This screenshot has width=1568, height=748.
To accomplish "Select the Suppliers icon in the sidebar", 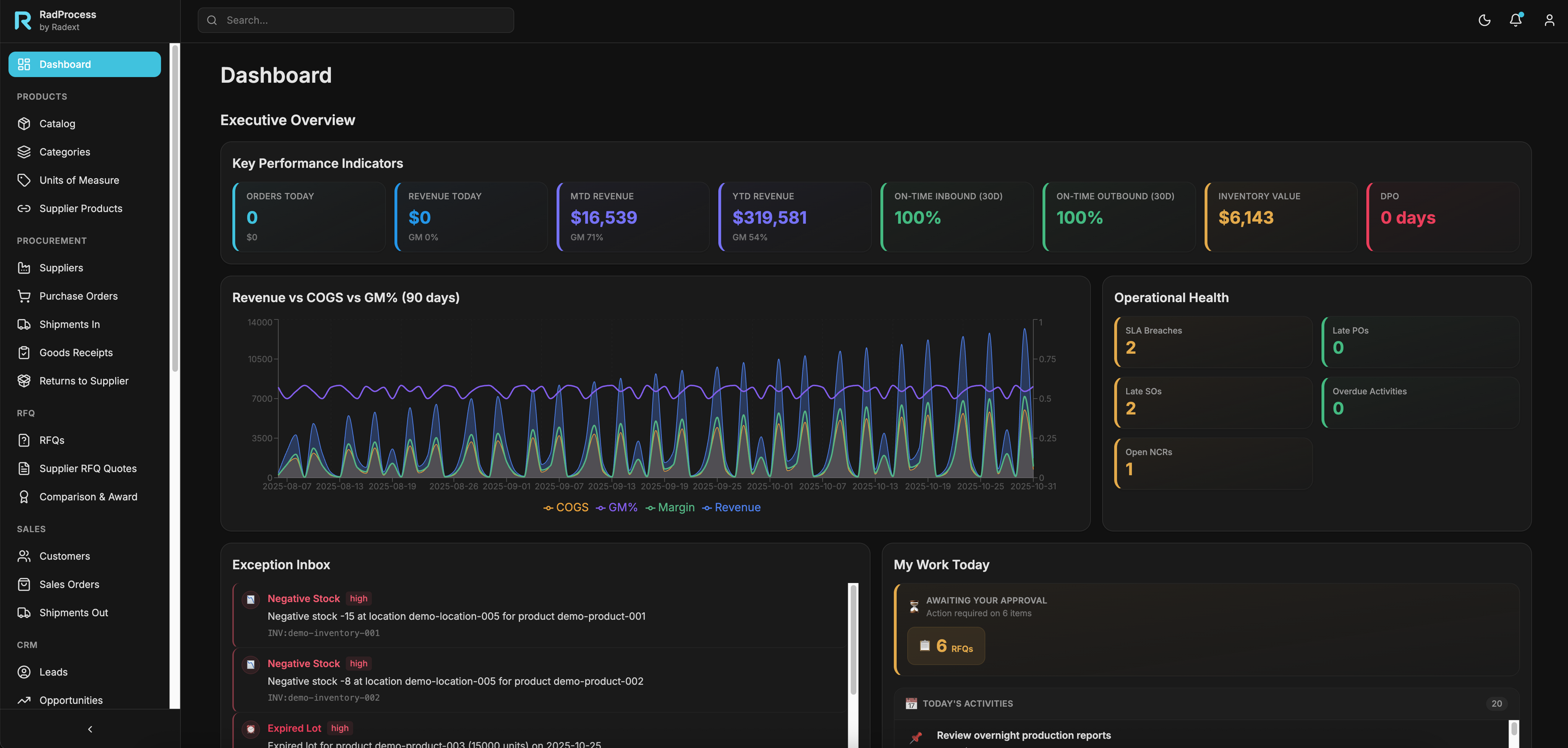I will pyautogui.click(x=24, y=268).
